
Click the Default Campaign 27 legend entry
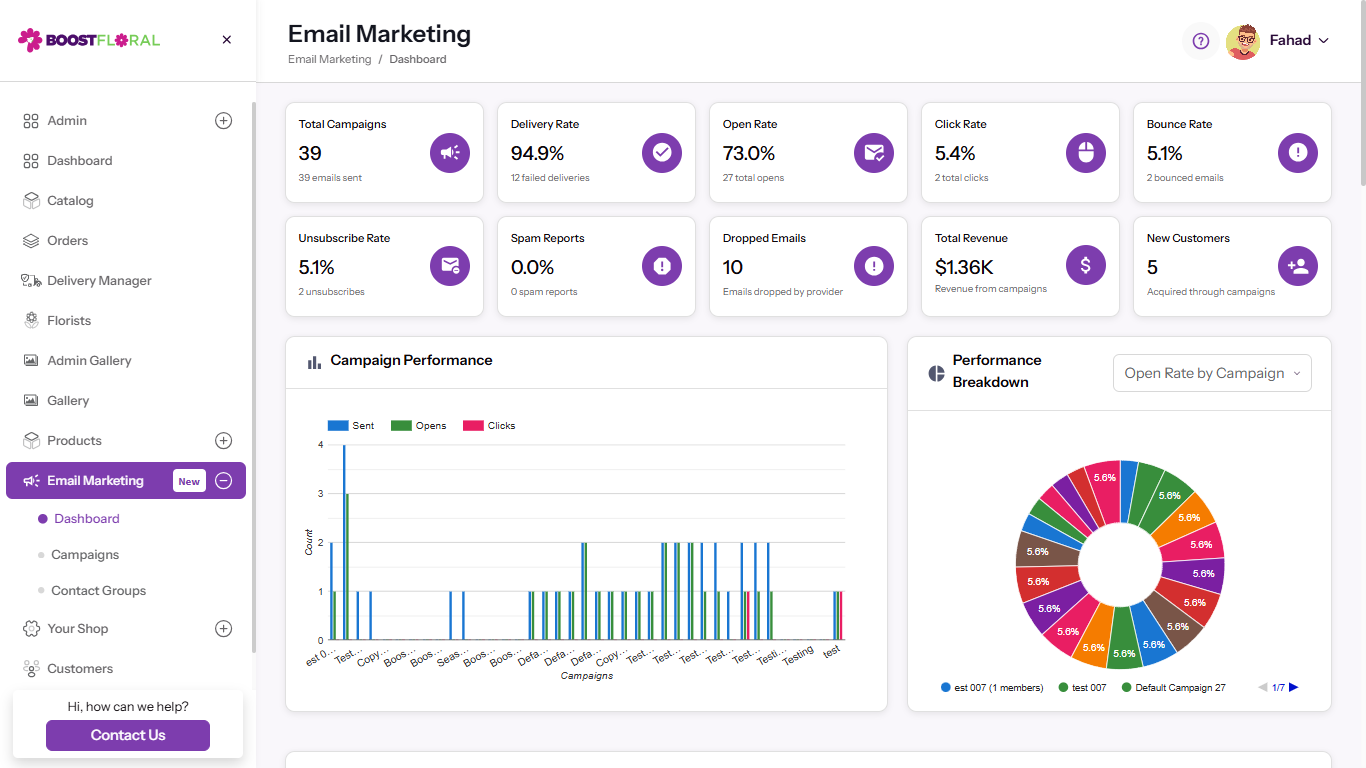click(x=1174, y=688)
